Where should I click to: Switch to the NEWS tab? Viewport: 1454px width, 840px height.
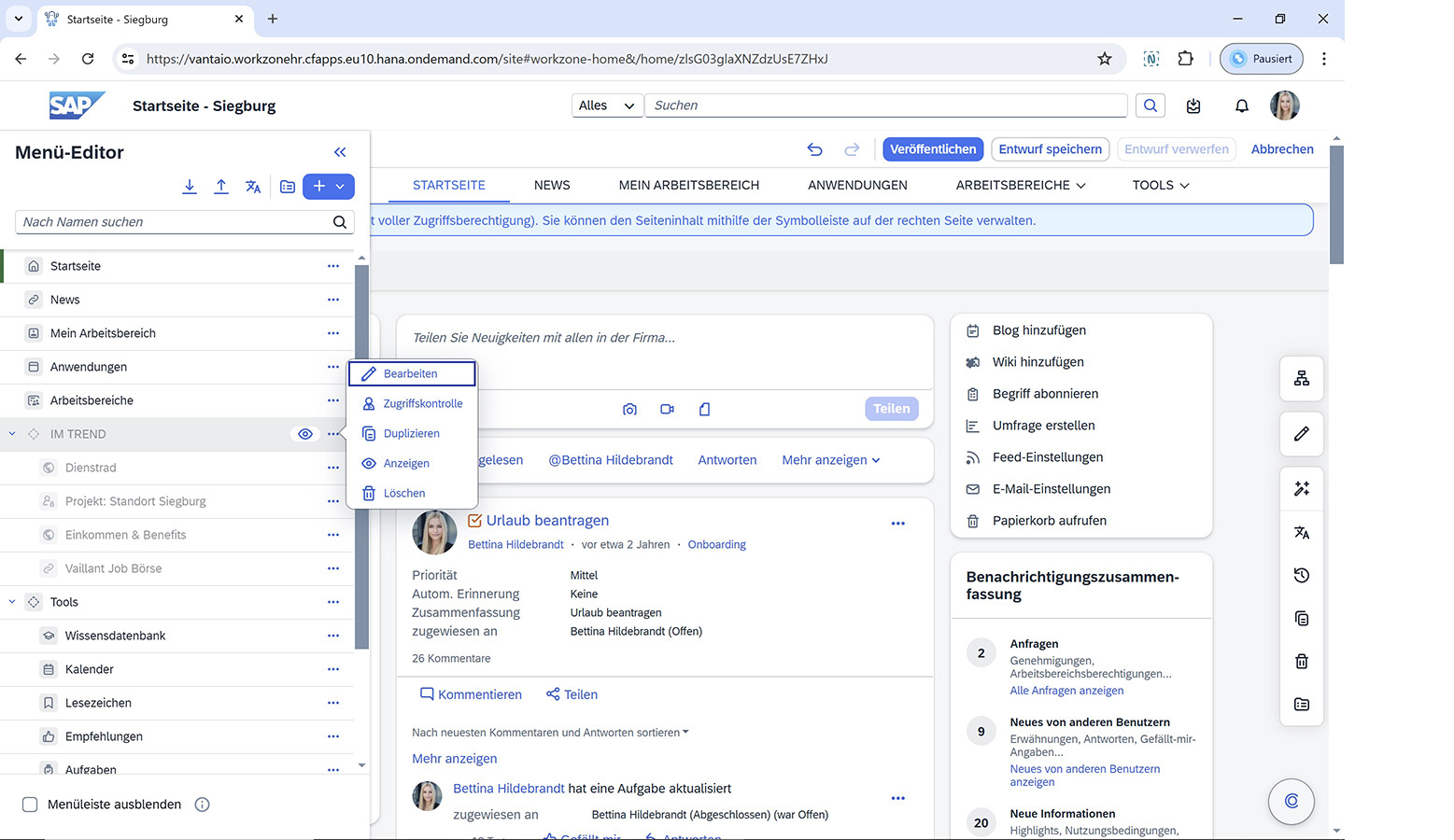click(x=552, y=185)
